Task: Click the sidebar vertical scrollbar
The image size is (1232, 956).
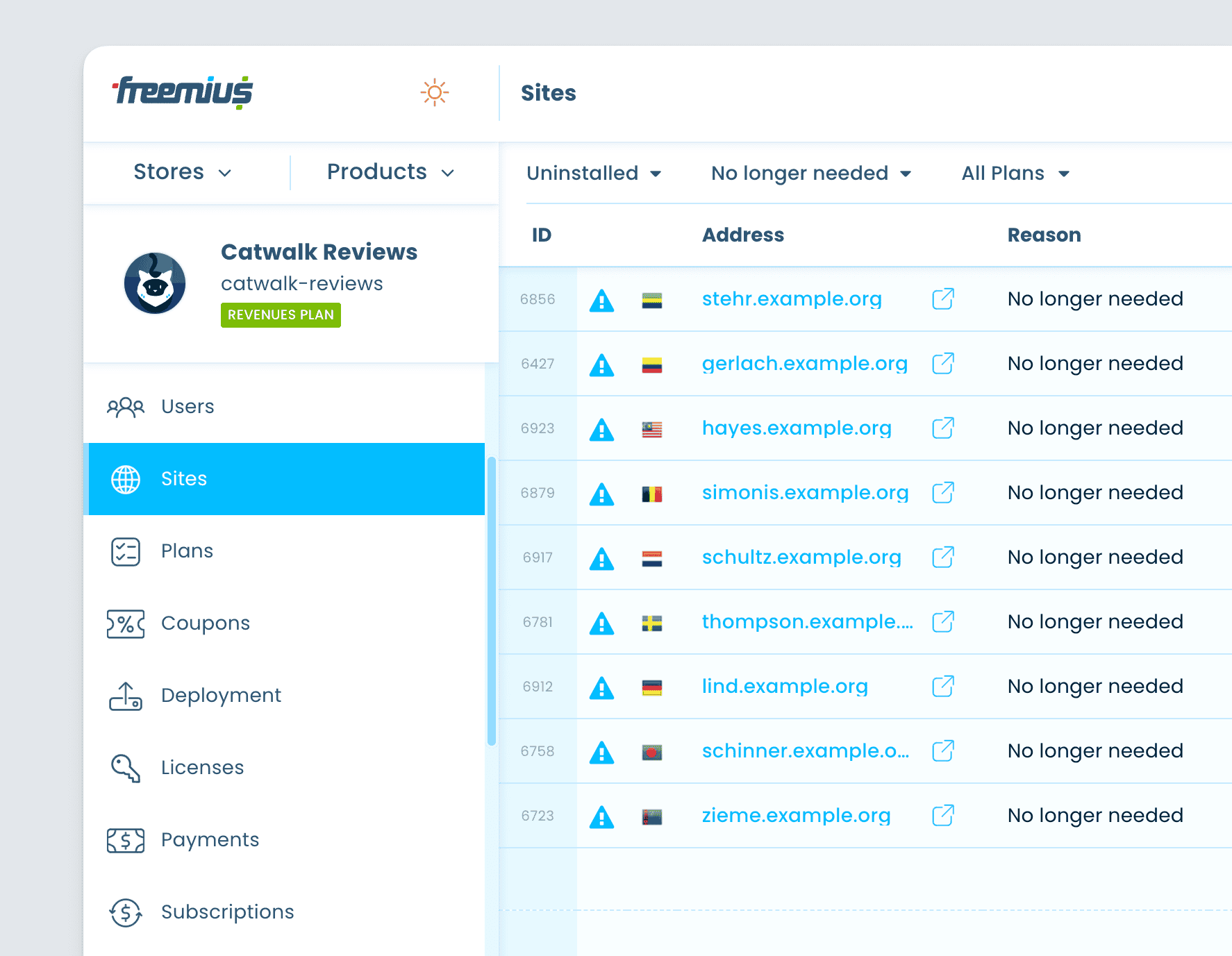Action: click(x=492, y=601)
